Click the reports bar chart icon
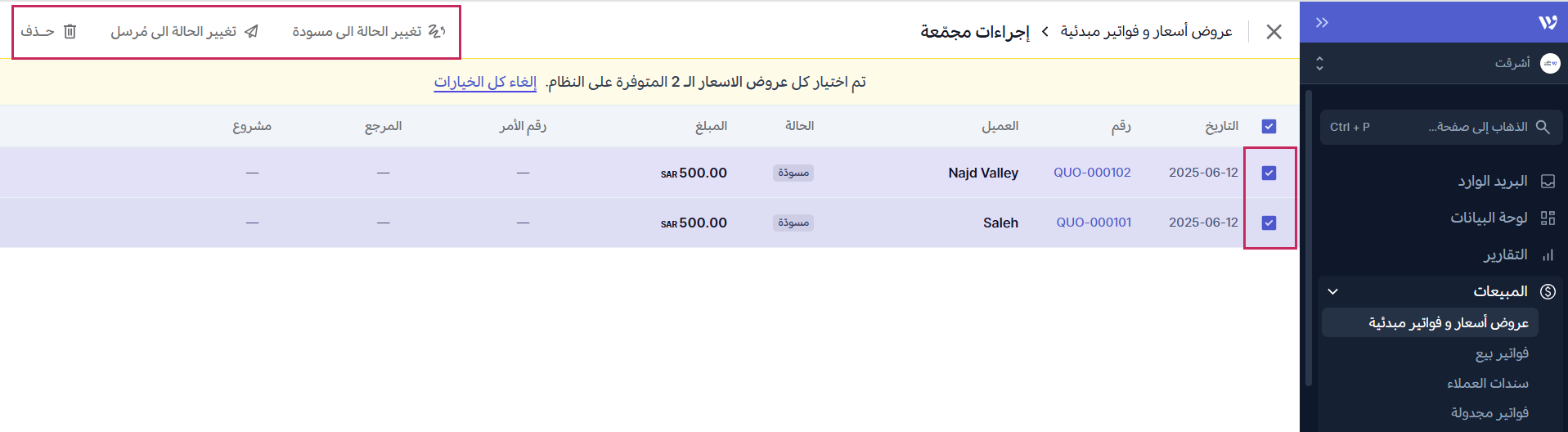The width and height of the screenshot is (1568, 432). [1548, 255]
